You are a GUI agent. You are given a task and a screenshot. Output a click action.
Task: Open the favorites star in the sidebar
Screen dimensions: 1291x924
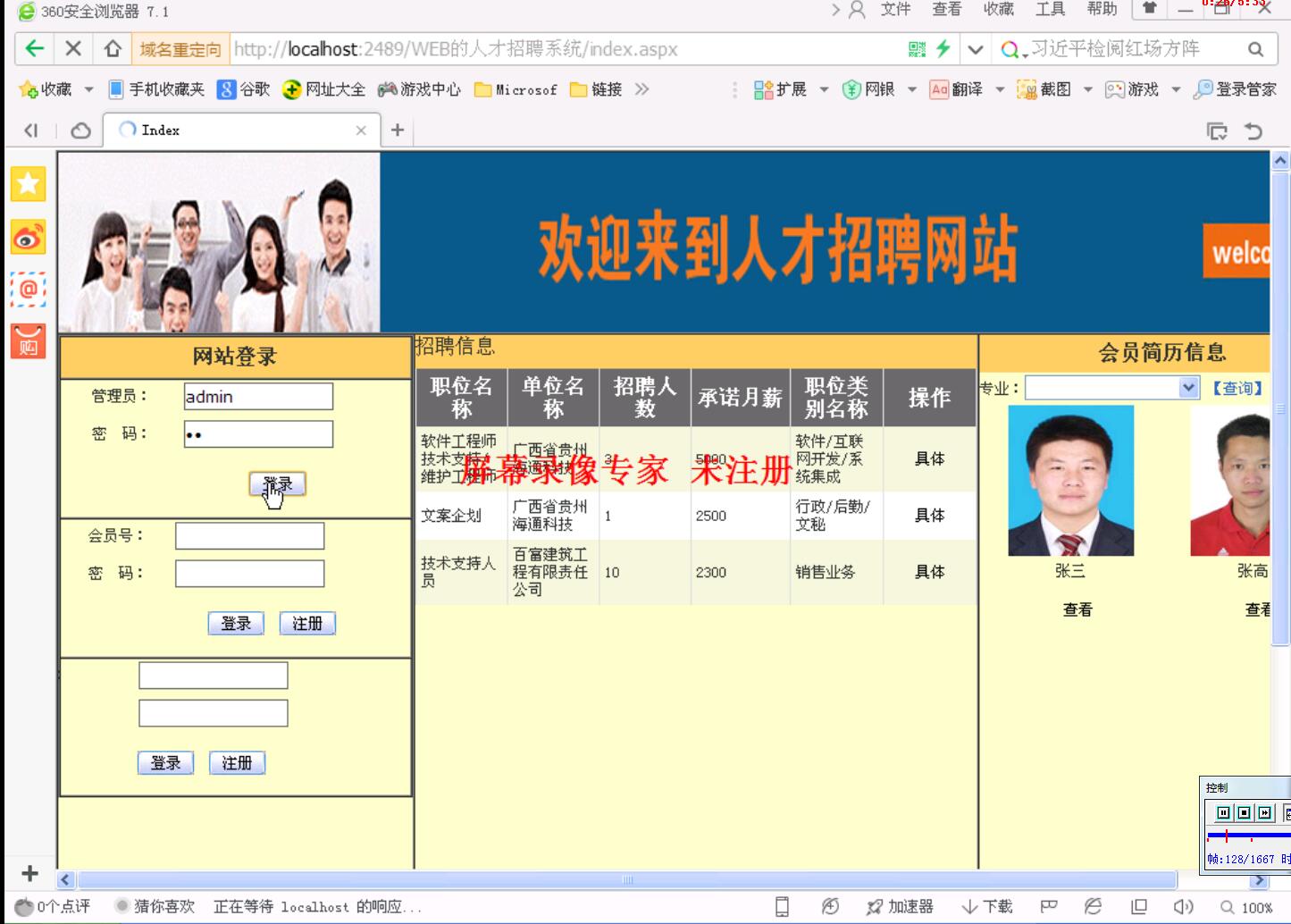pyautogui.click(x=28, y=184)
